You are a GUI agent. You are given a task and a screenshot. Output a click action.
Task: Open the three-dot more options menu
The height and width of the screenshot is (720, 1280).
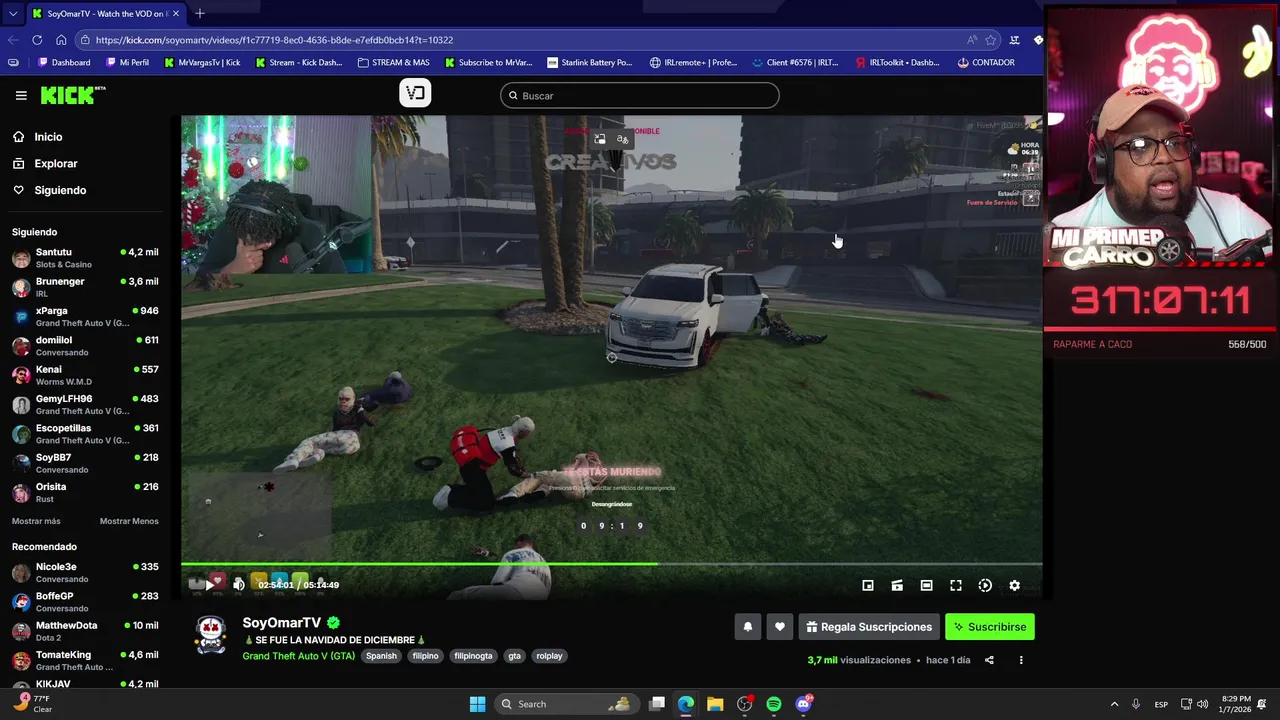tap(1021, 660)
